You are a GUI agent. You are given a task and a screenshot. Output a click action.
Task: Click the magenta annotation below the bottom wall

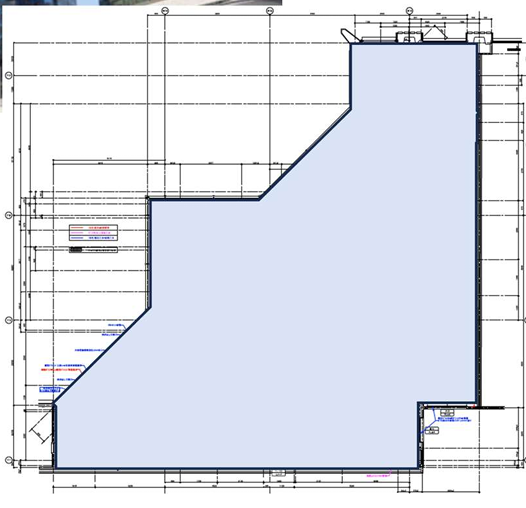[x=378, y=475]
